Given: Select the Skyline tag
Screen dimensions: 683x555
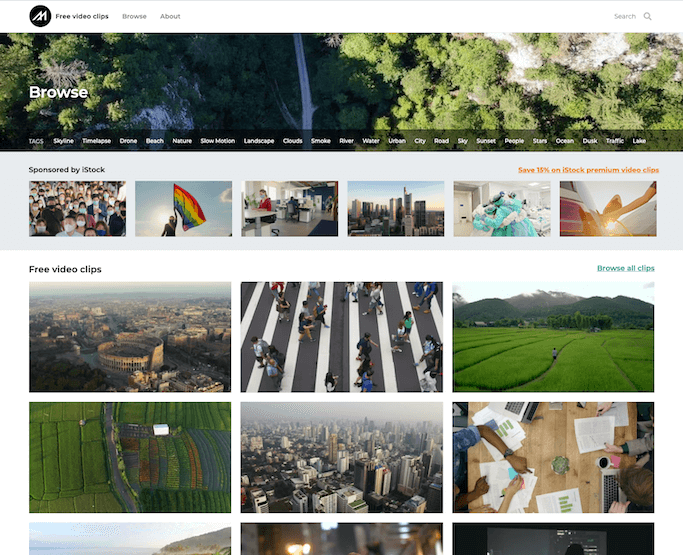Looking at the screenshot, I should 64,141.
